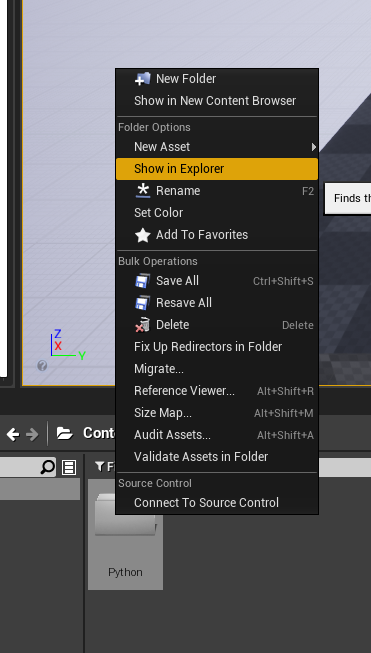Toggle the sources list view icon
Viewport: 371px width, 653px height.
point(69,467)
